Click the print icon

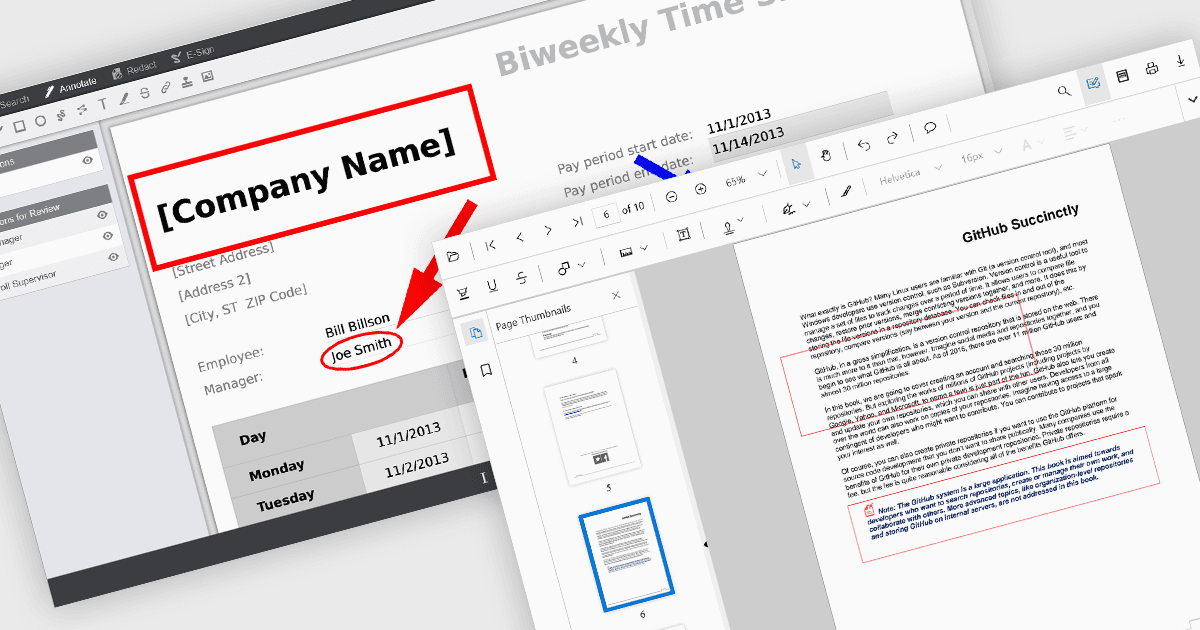click(x=1151, y=68)
